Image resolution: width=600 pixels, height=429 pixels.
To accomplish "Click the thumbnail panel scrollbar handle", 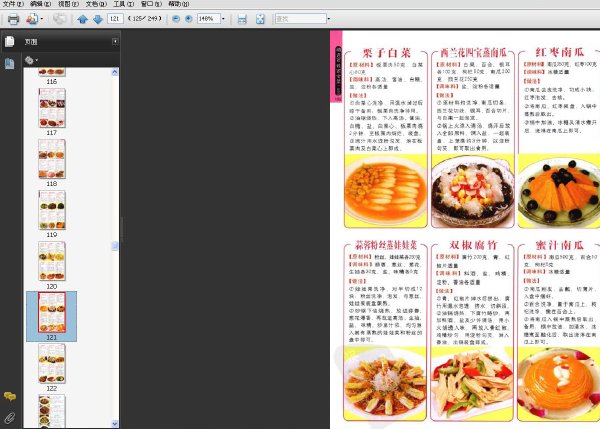I will click(115, 246).
